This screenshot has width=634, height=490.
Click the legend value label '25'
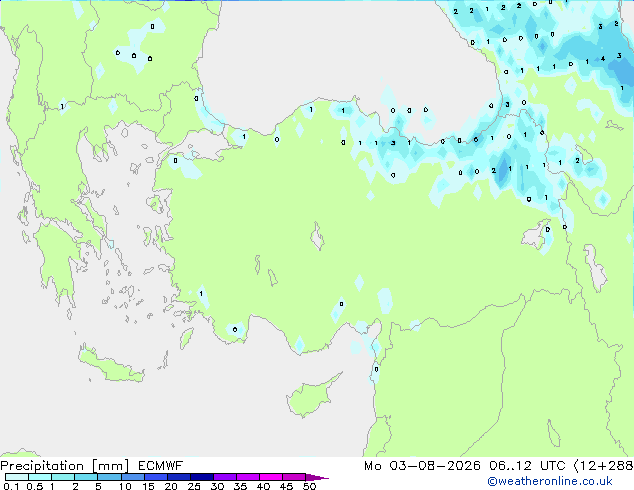pos(194,486)
